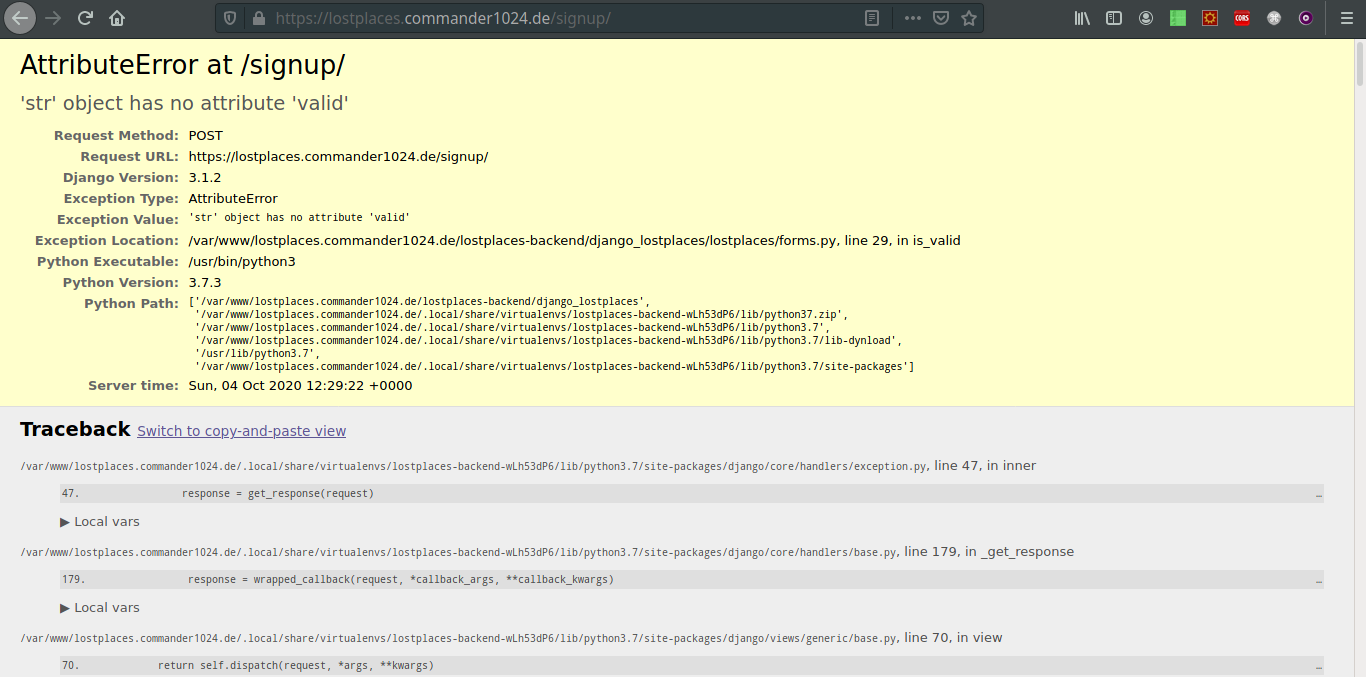Screen dimensions: 1366x677
Task: Click the Server time value
Action: click(300, 386)
